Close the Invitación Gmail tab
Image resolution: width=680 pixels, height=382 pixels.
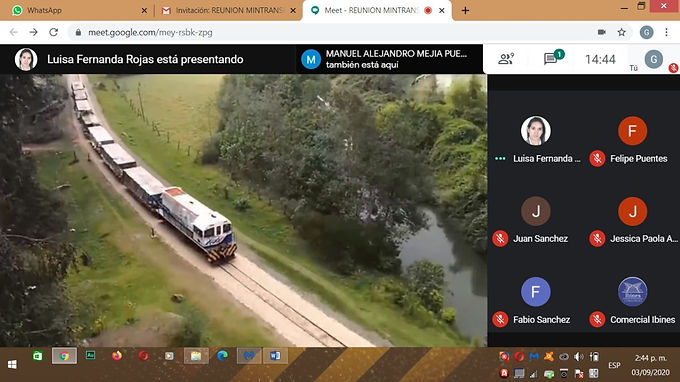[293, 10]
